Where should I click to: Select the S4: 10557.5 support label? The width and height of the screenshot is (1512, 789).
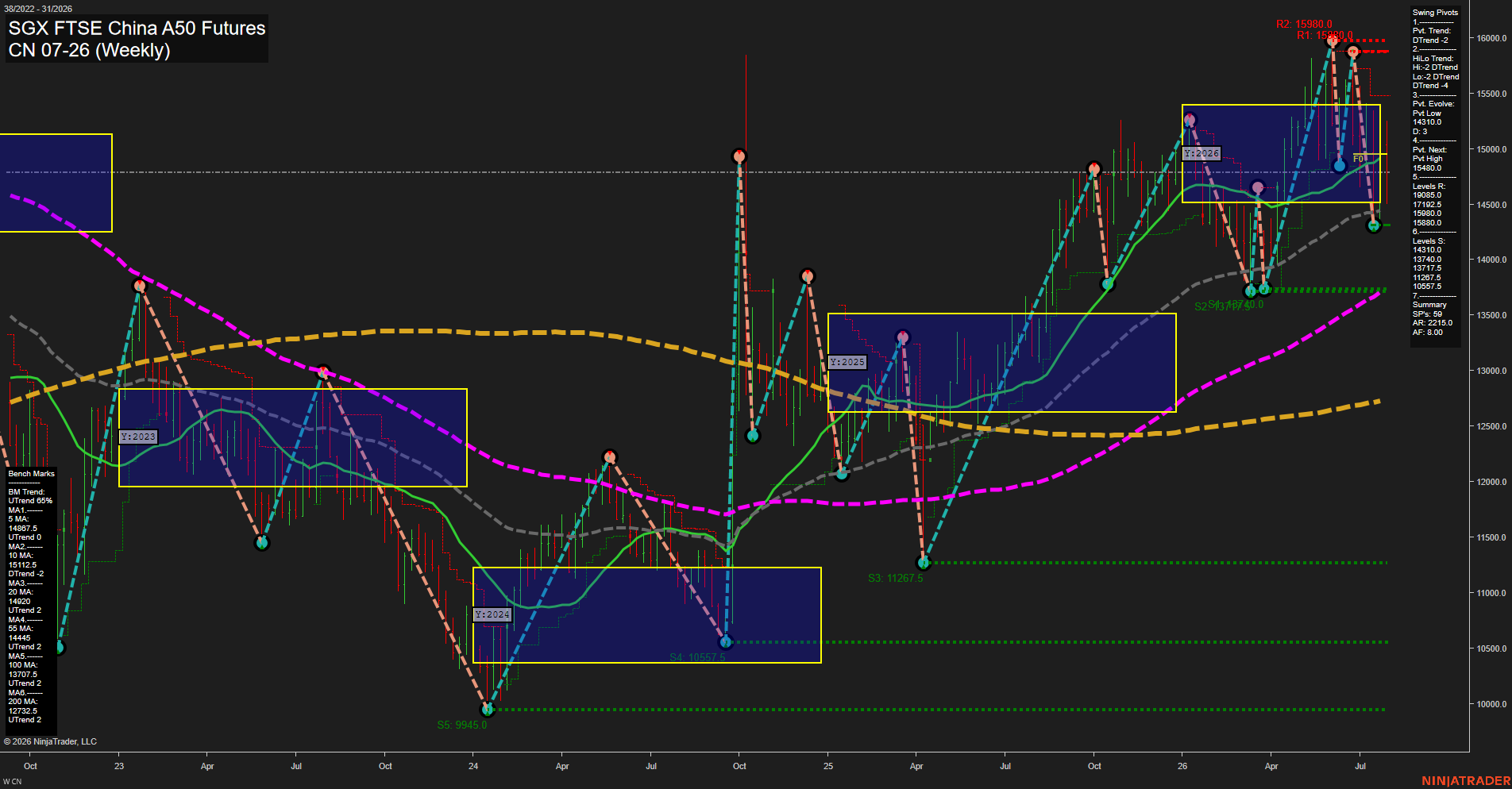click(x=697, y=657)
